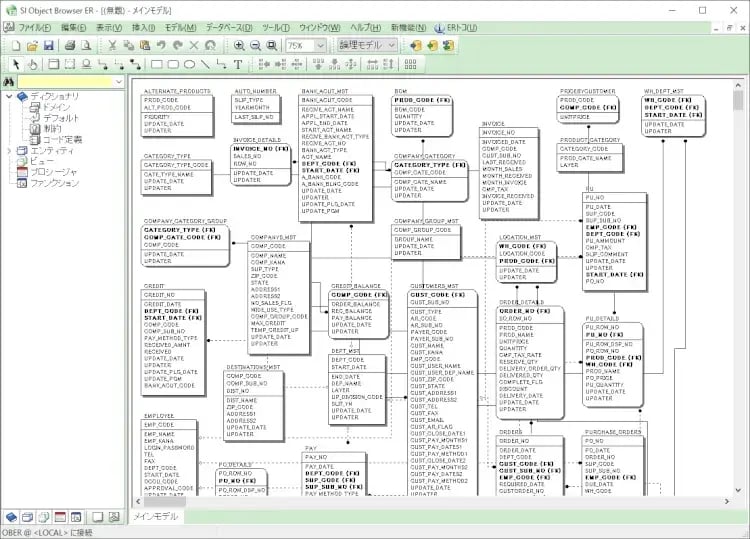
Task: Select the プロシージャ item in tree
Action: pos(54,172)
